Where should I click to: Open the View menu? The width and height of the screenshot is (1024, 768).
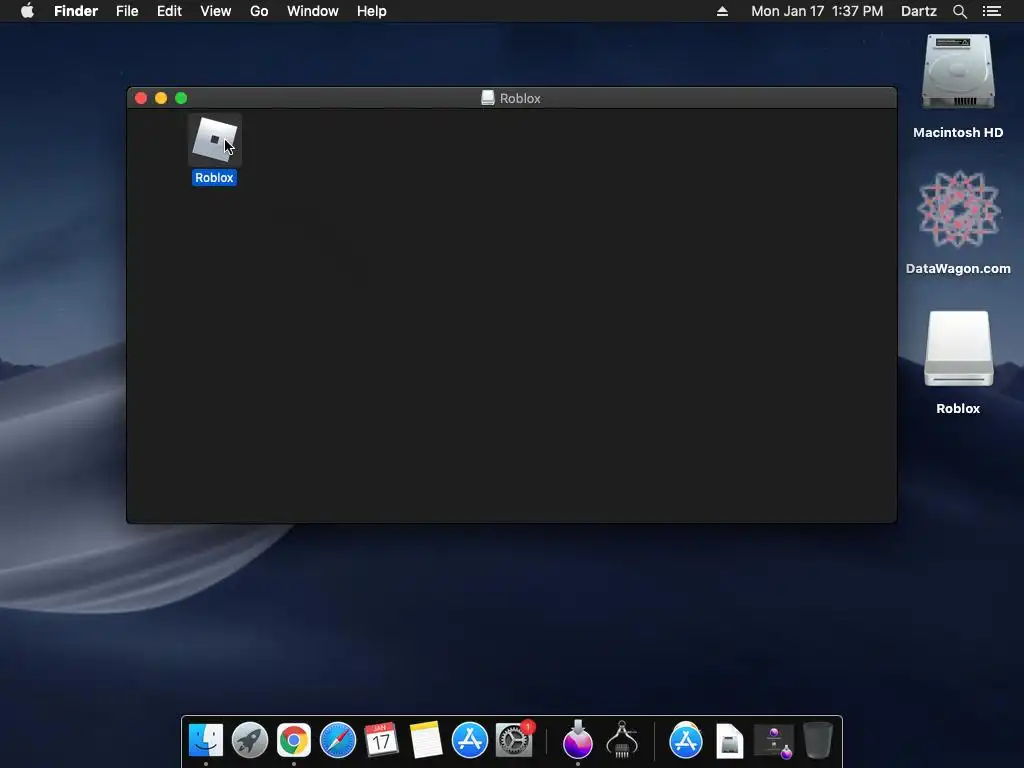point(216,11)
